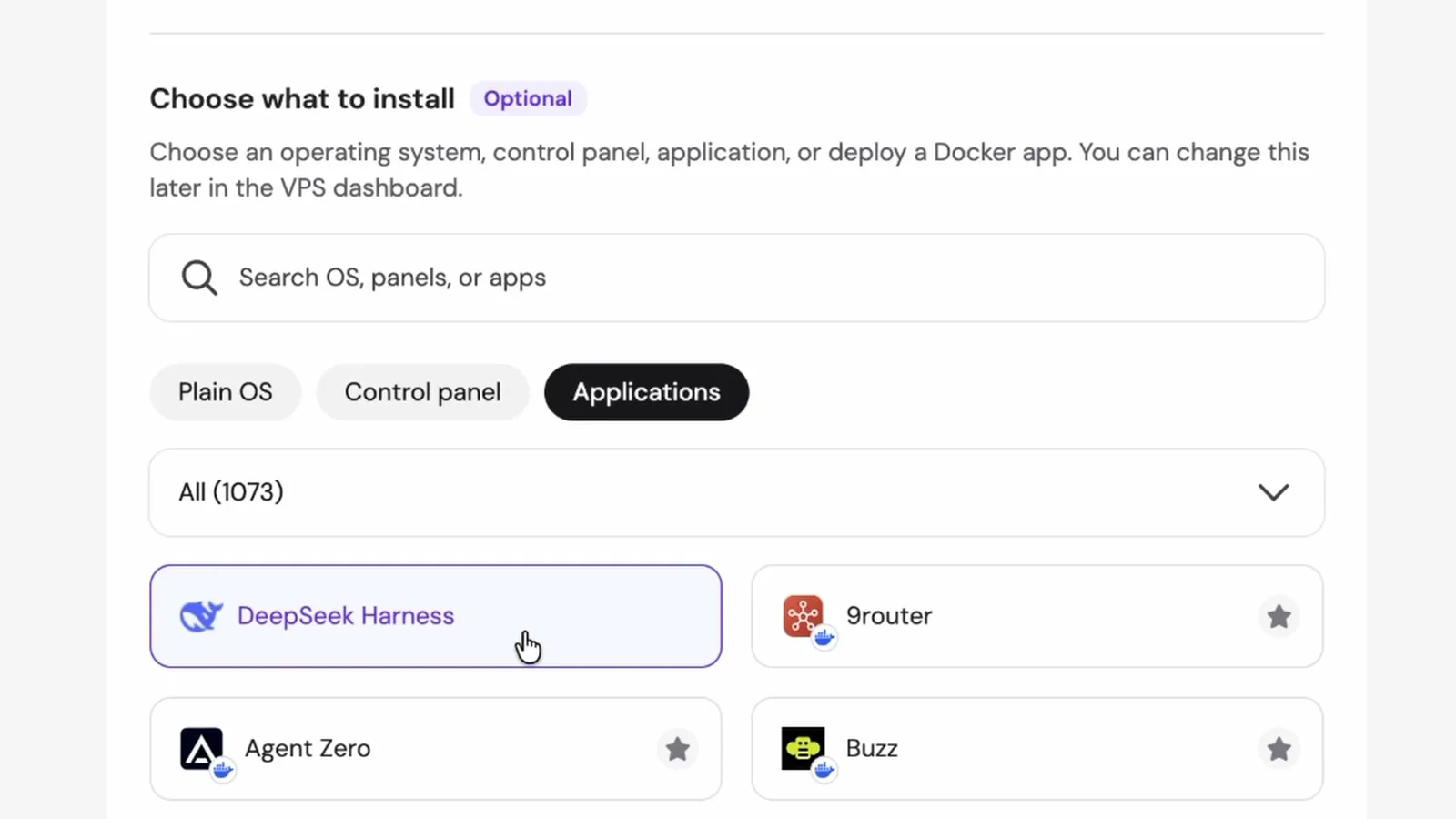Click the 9router app icon
Viewport: 1456px width, 819px height.
click(804, 616)
